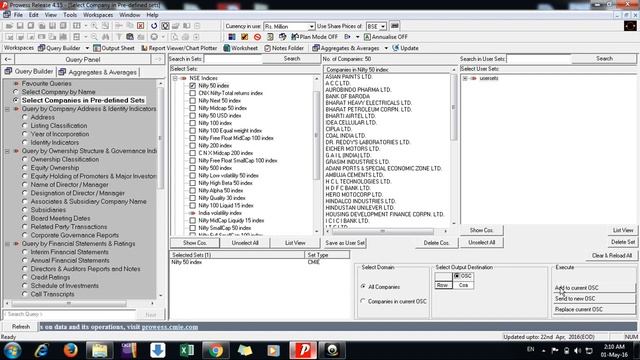This screenshot has width=640, height=360.
Task: Open the Worksheet workspace
Action: point(241,48)
